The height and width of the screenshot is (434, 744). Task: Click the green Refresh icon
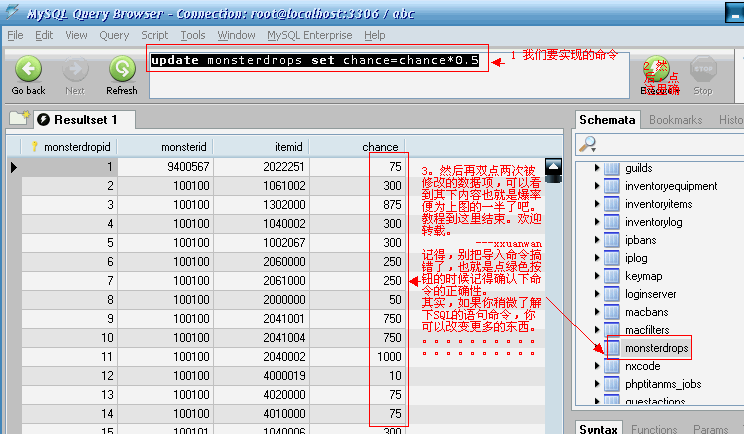click(x=122, y=69)
